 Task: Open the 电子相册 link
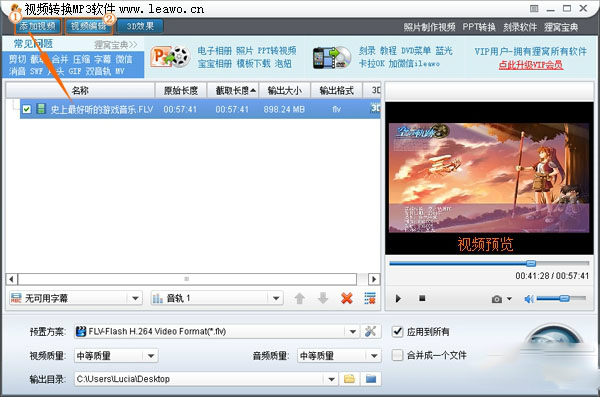tap(215, 51)
